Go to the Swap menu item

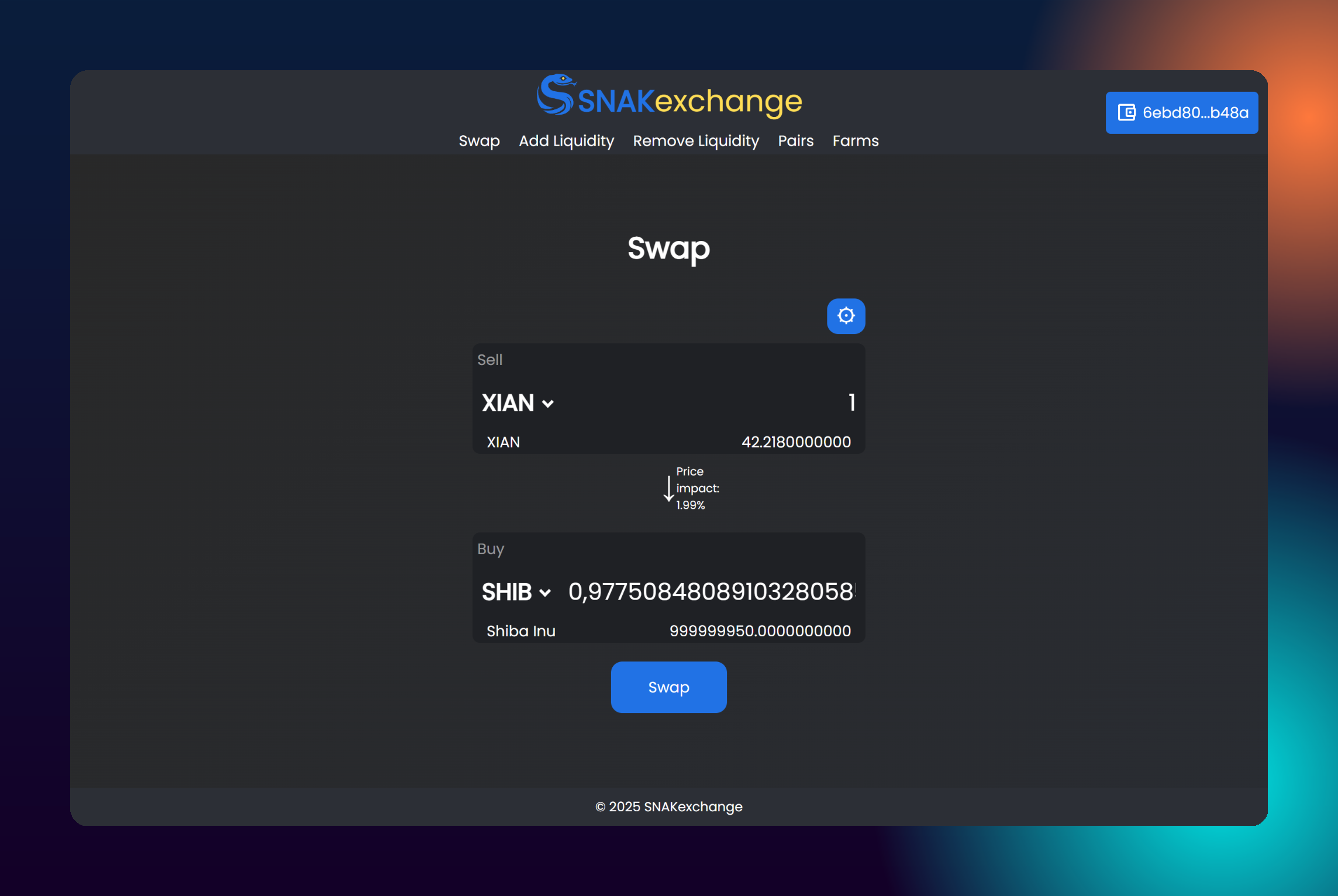click(x=479, y=141)
